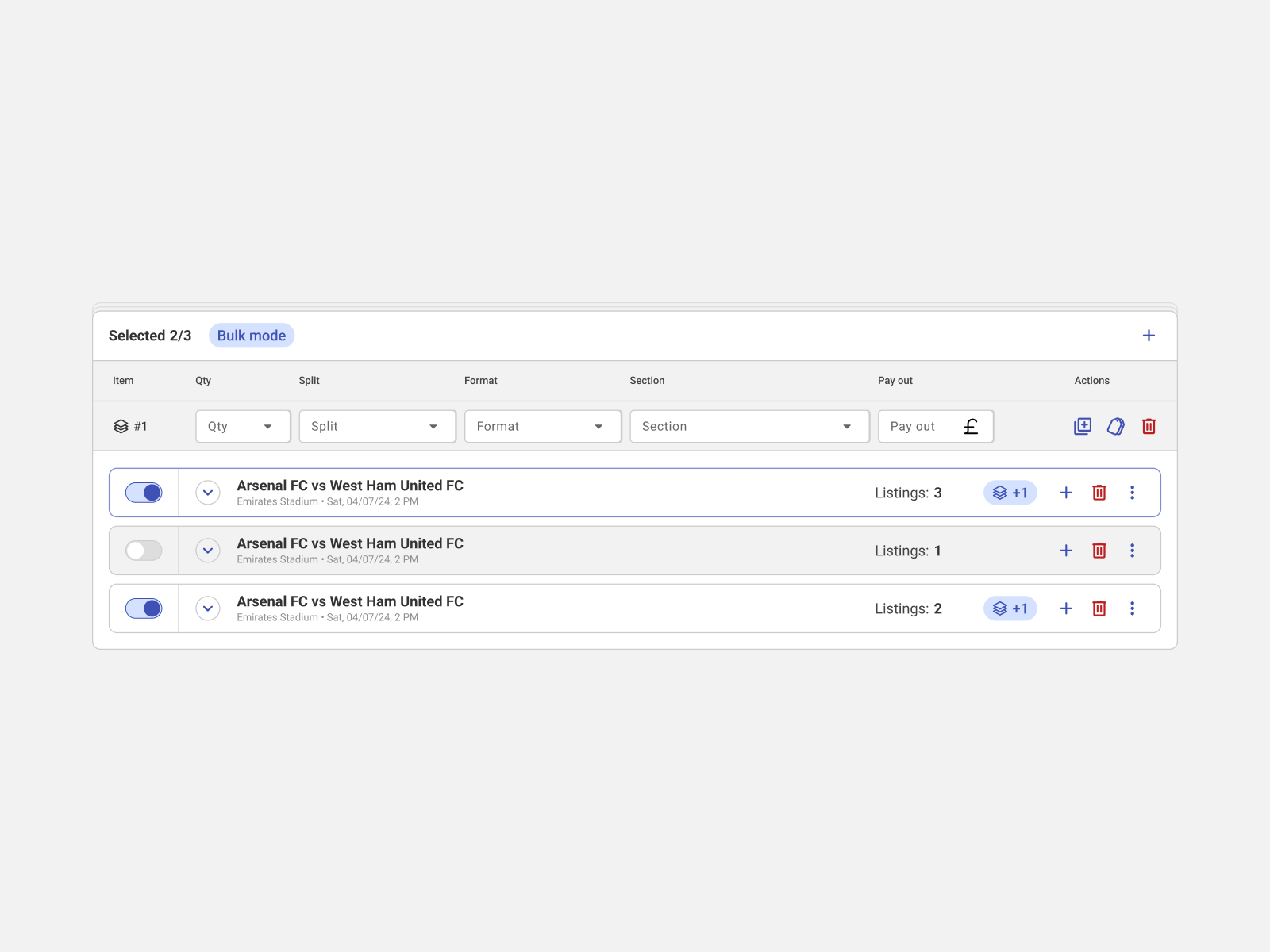
Task: Click the layers icon beside #1
Action: pos(121,426)
